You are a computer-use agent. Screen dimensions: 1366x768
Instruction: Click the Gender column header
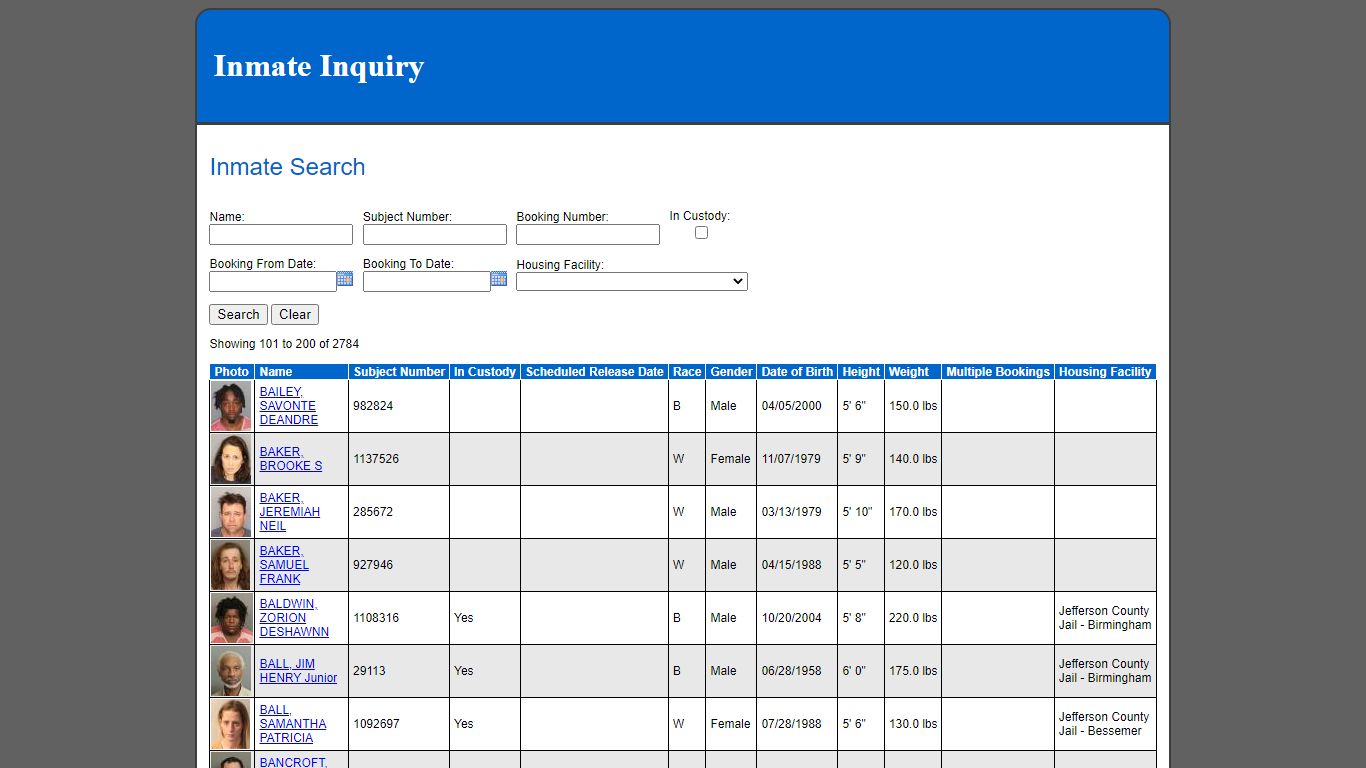(x=731, y=372)
